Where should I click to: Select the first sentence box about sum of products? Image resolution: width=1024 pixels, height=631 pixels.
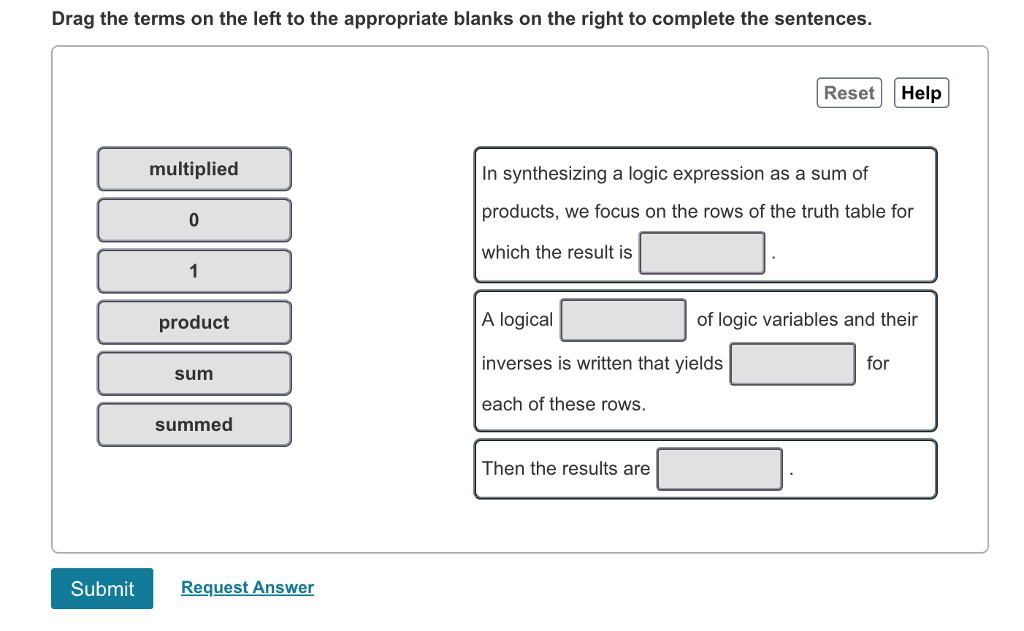click(705, 214)
